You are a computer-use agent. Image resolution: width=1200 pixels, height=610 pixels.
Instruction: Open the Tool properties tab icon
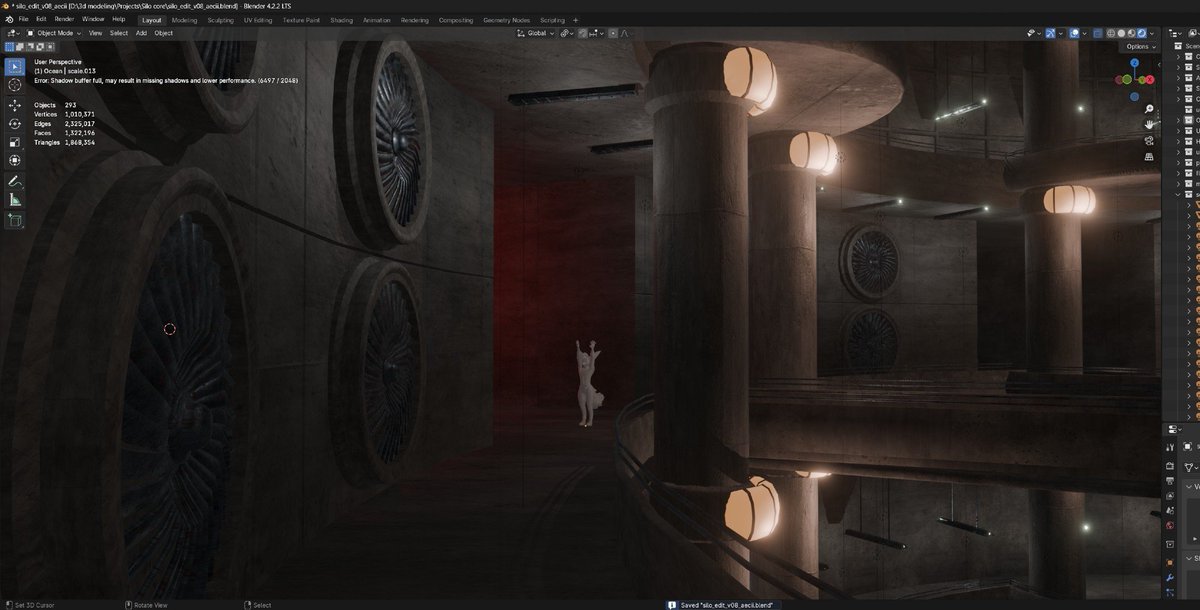tap(1170, 448)
